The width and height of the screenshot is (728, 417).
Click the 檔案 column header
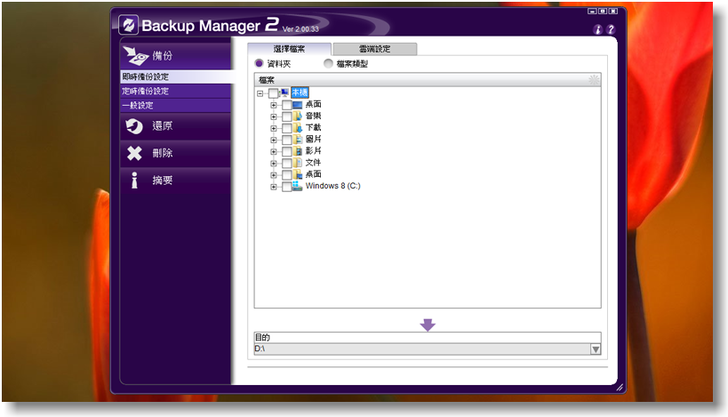pyautogui.click(x=427, y=80)
